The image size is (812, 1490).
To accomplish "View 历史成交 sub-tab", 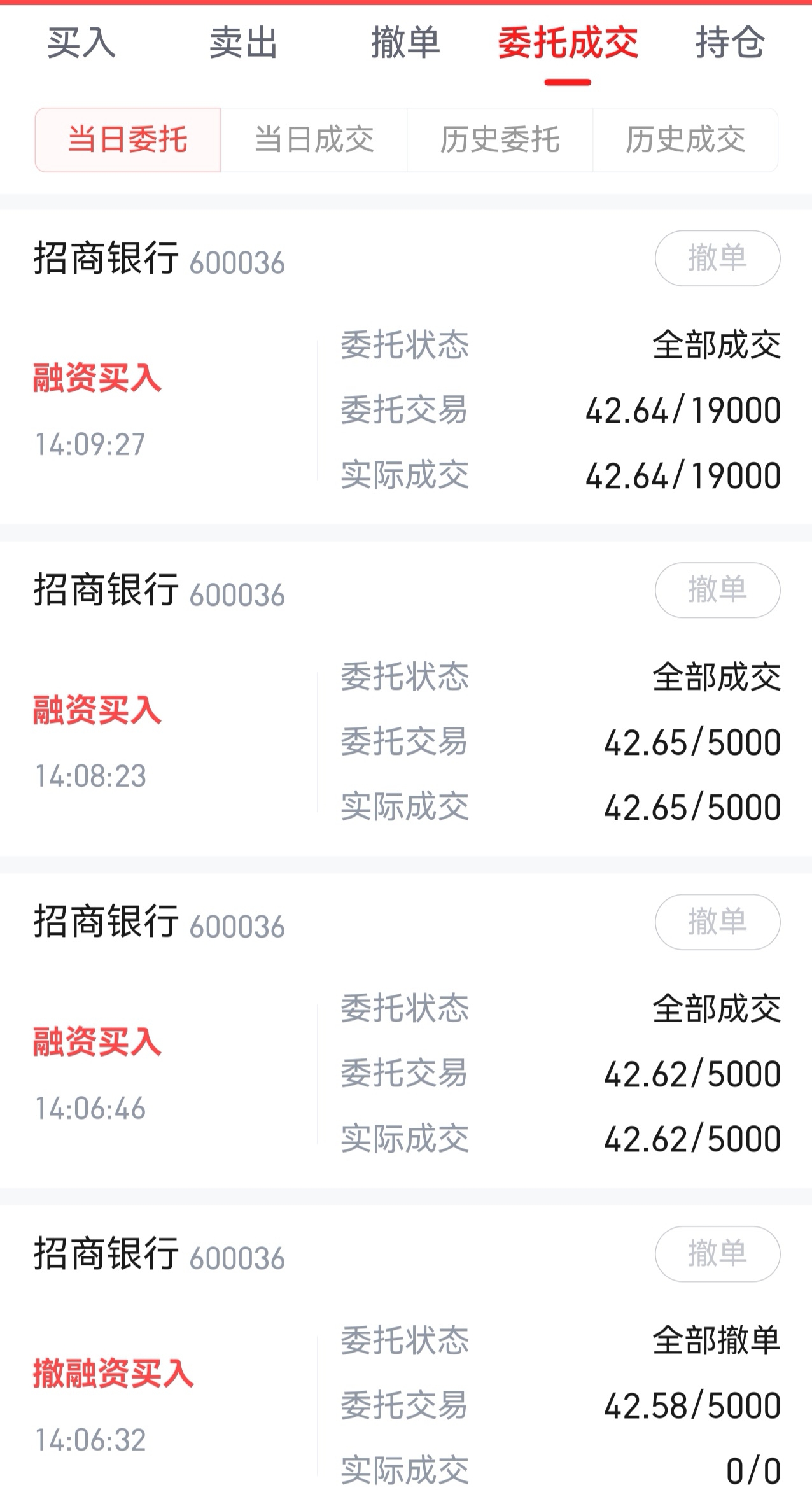I will point(685,140).
